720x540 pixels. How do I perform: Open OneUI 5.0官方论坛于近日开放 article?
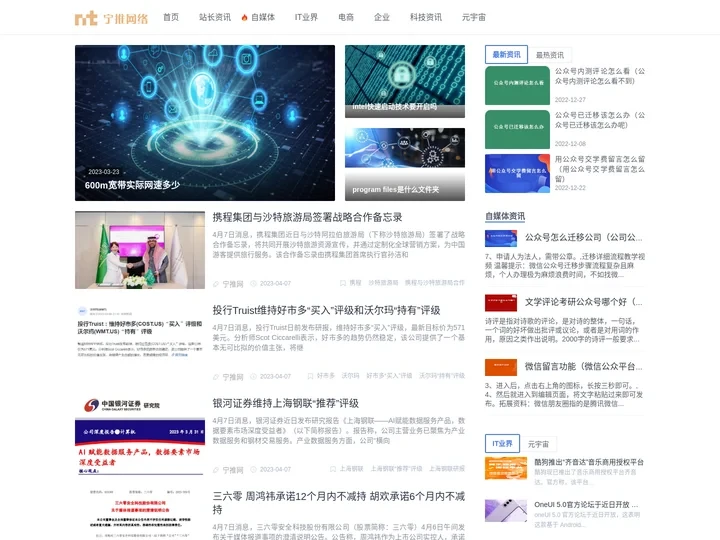[x=586, y=505]
